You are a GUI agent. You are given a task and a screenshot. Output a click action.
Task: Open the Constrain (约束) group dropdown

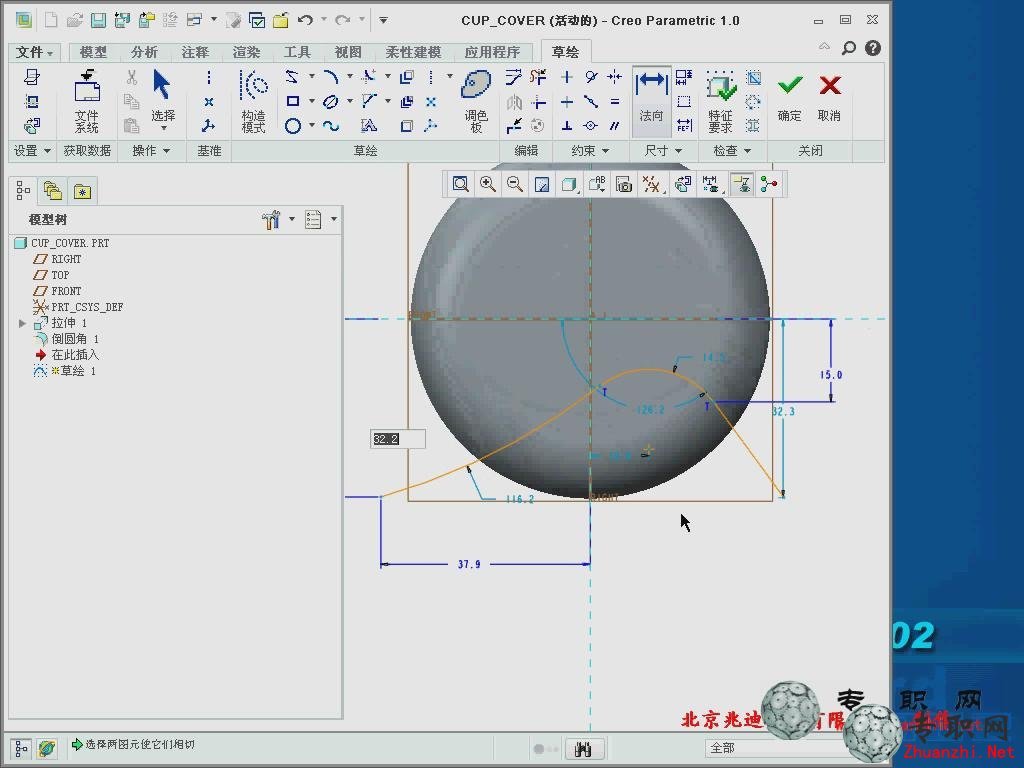(x=590, y=151)
